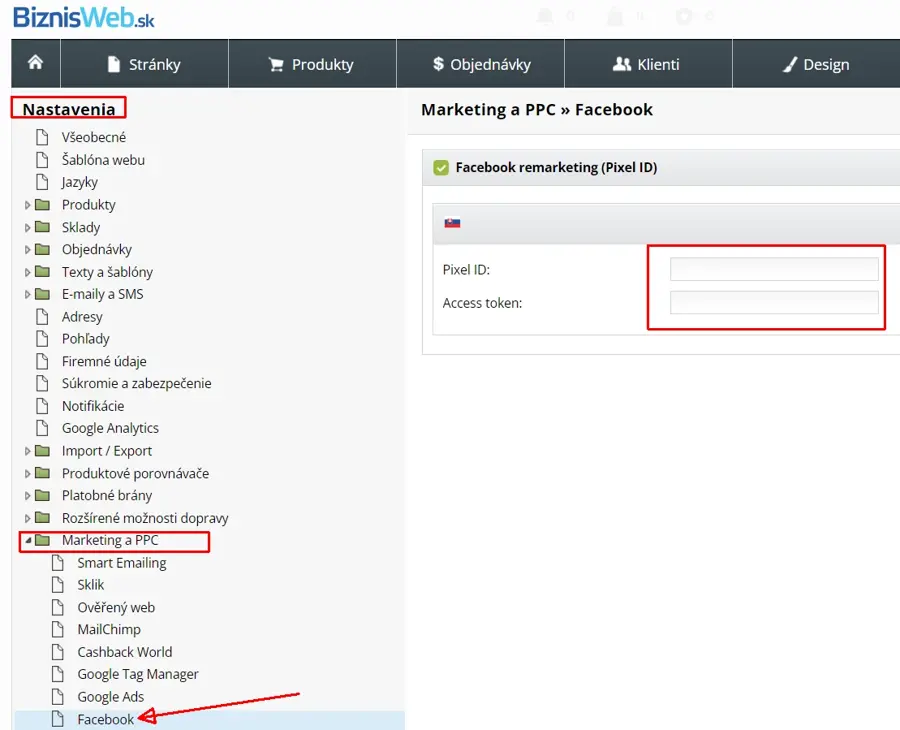
Task: Open the Objednávky menu in top bar
Action: 481,64
